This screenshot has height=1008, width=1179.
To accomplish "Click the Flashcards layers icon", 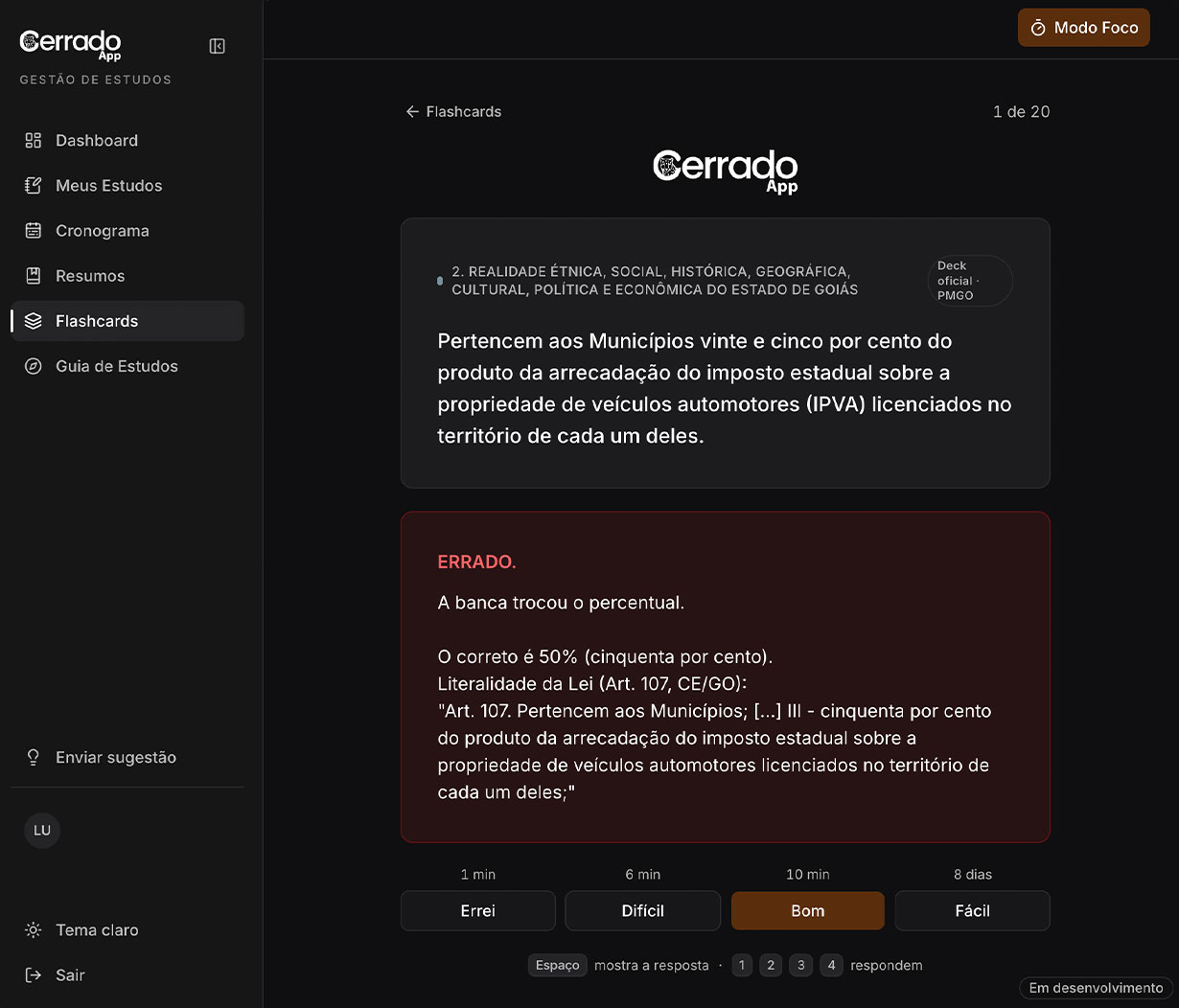I will coord(34,321).
